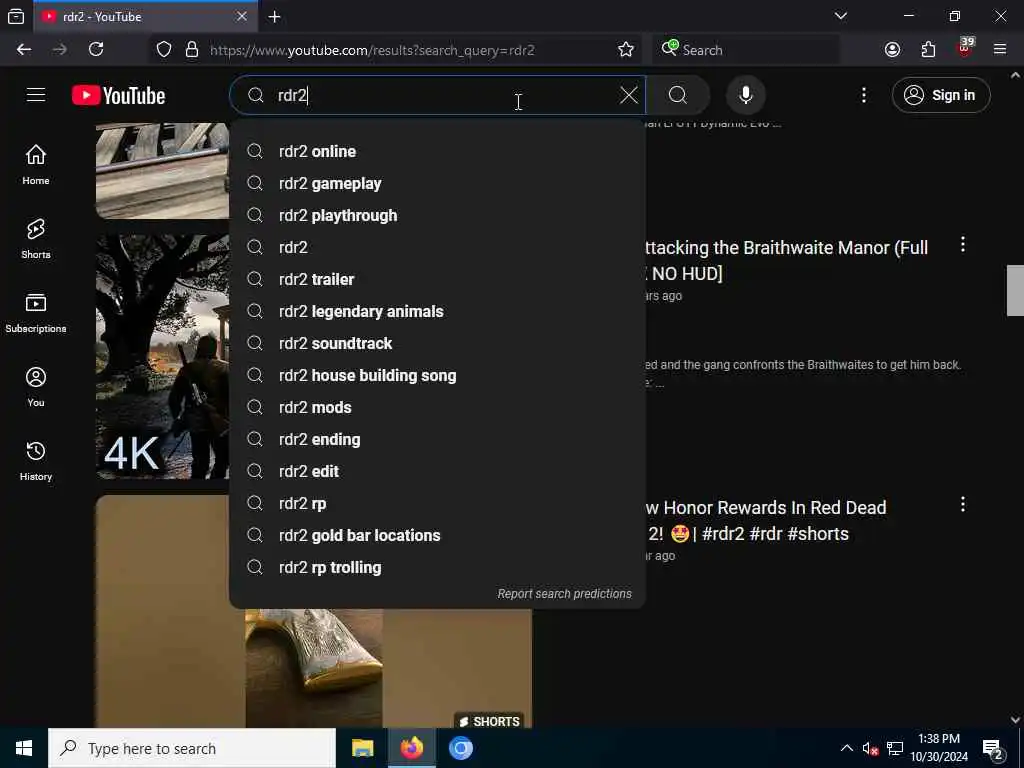
Task: Click the Sign in button
Action: click(x=940, y=95)
